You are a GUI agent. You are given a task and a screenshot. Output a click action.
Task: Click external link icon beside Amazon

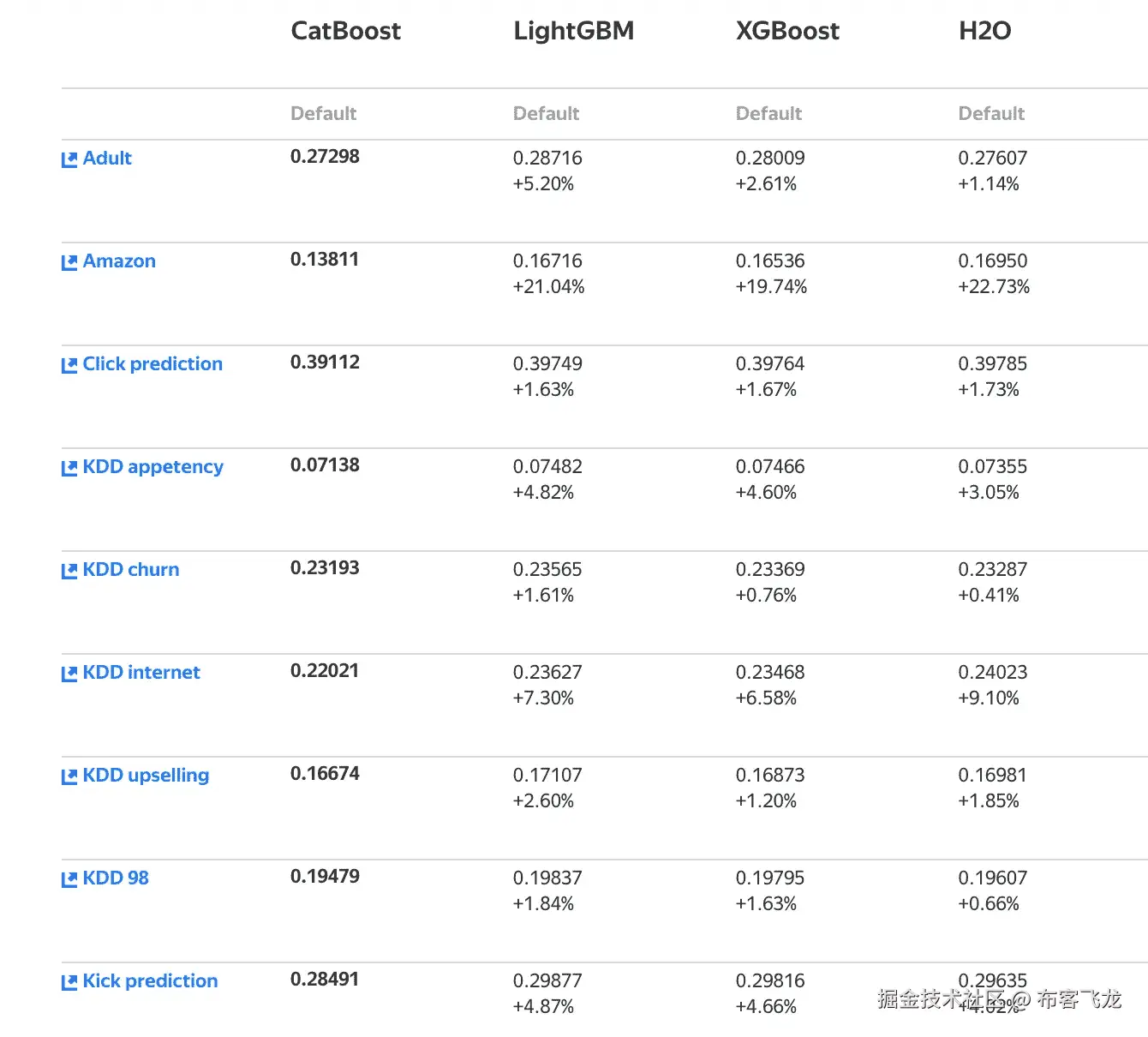[69, 262]
